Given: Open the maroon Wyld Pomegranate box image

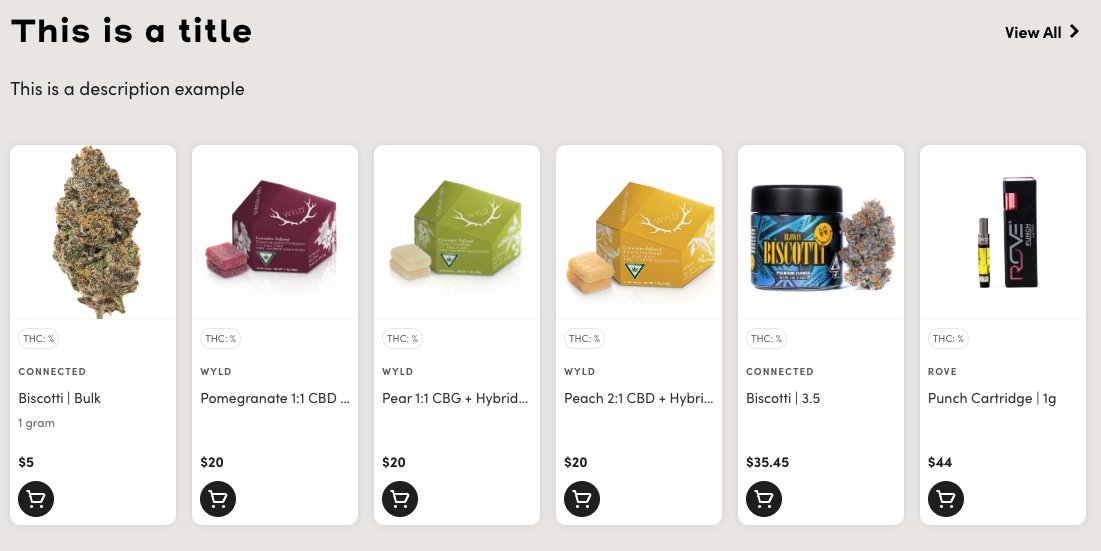Looking at the screenshot, I should 275,232.
